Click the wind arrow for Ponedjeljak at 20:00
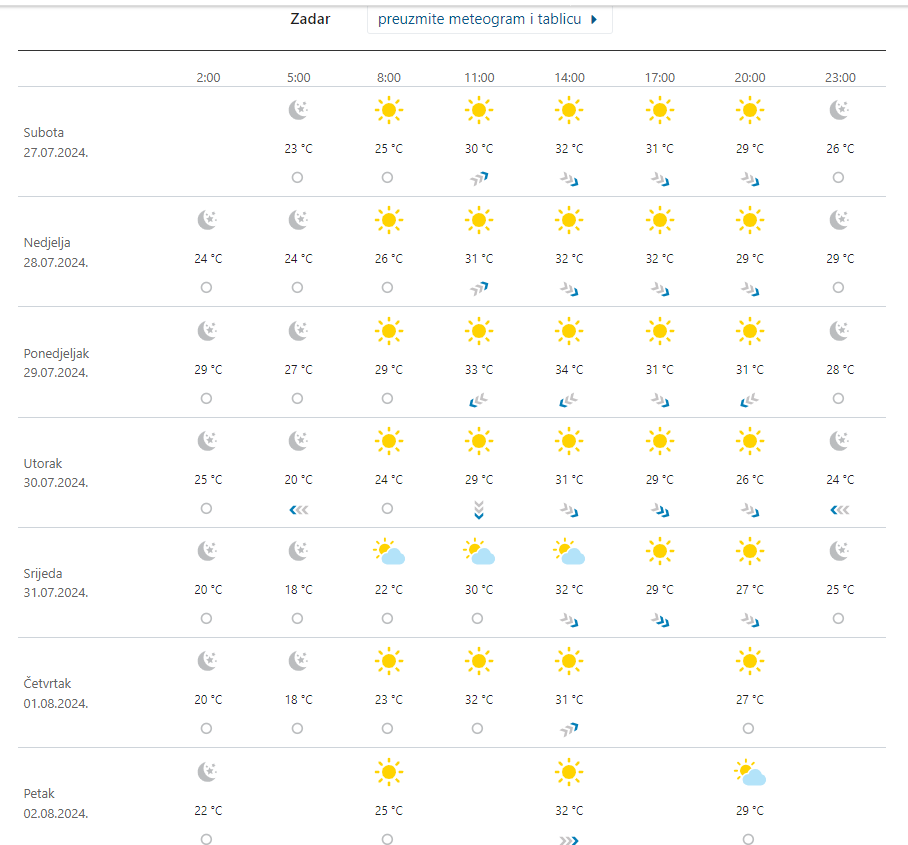 click(x=750, y=399)
